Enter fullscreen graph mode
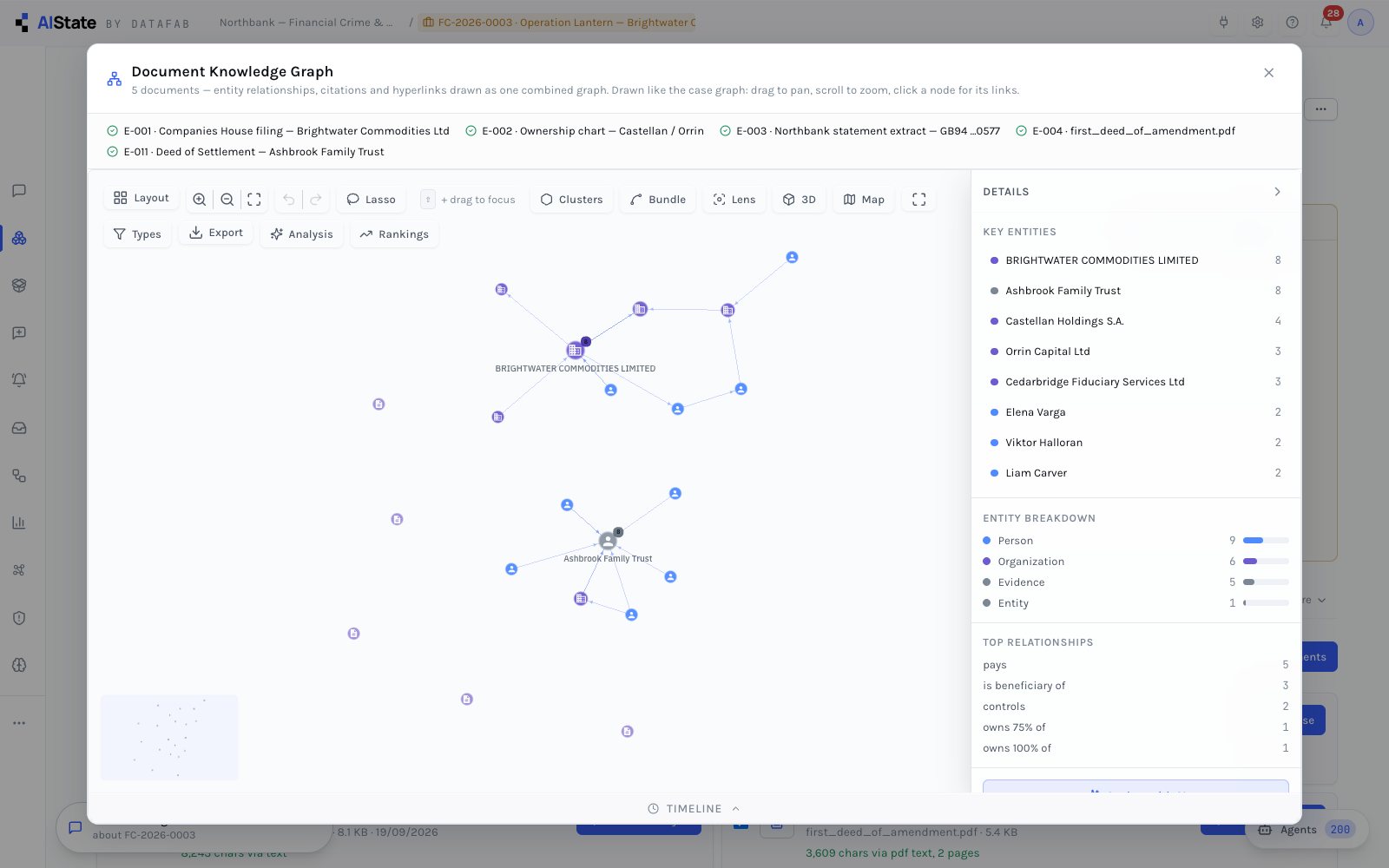This screenshot has width=1389, height=868. tap(919, 200)
